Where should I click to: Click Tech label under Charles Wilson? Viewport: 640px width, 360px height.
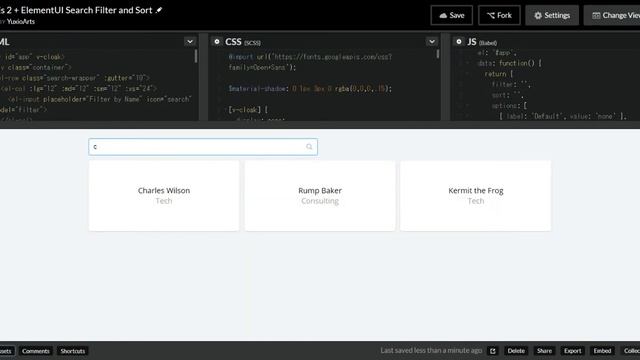[164, 201]
